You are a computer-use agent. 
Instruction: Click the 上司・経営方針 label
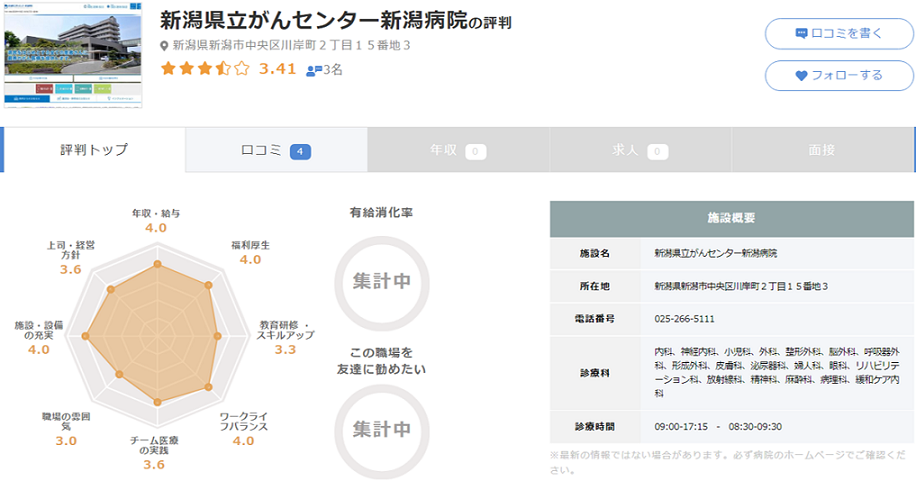[x=71, y=250]
